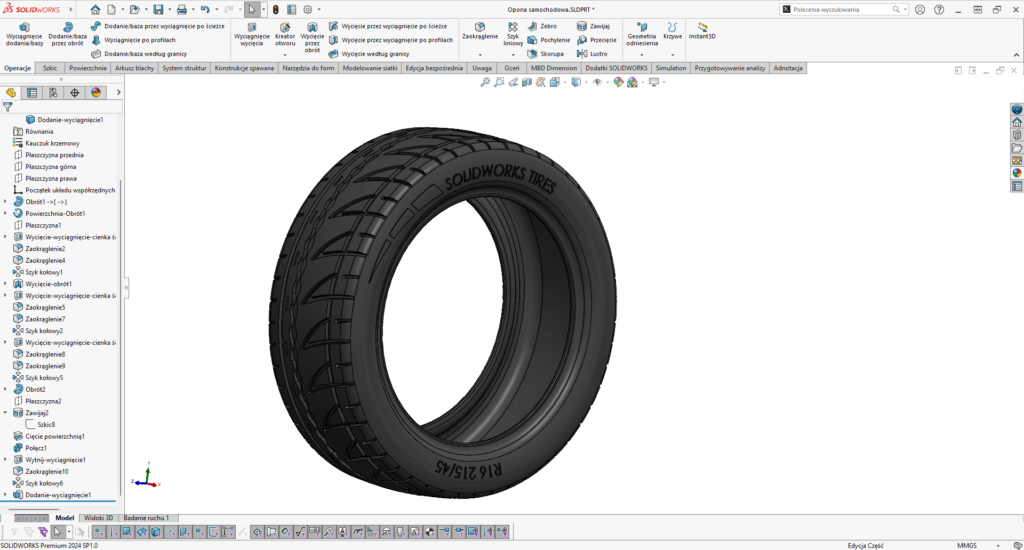Expand Powierzchnia-Obrót1 node
The height and width of the screenshot is (550, 1024).
(x=5, y=214)
